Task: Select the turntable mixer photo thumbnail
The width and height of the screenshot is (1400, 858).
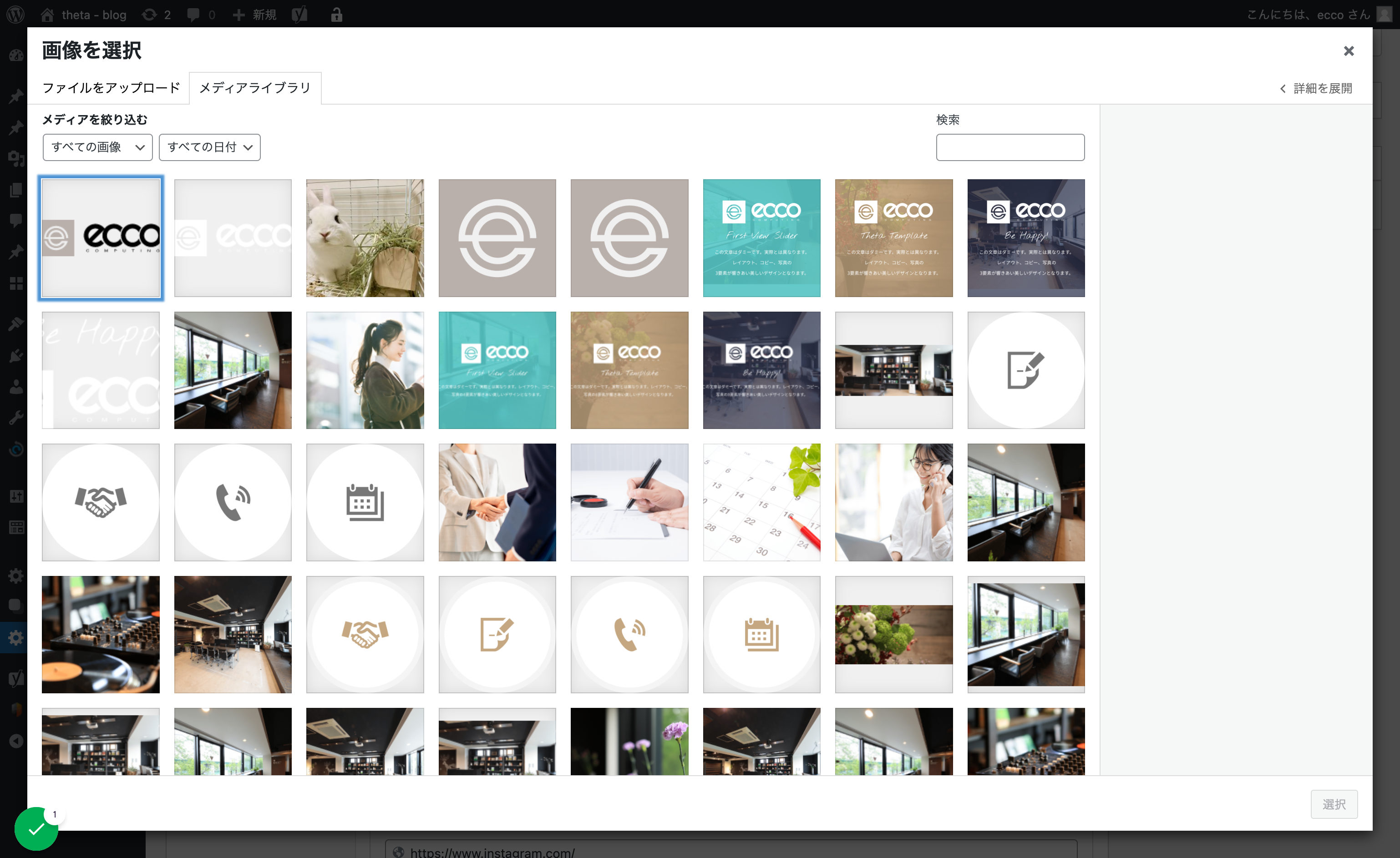Action: pos(101,634)
